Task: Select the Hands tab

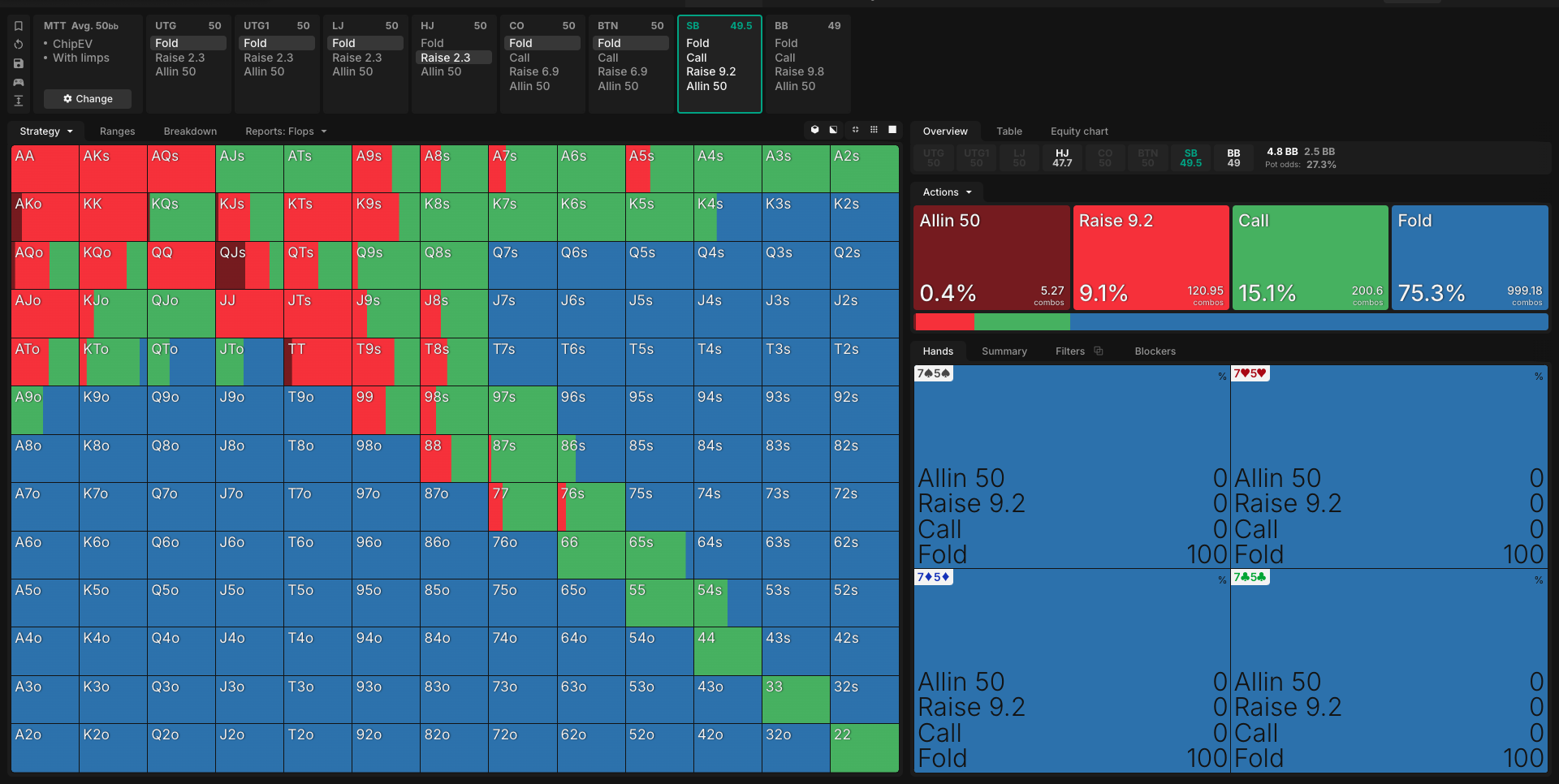Action: click(938, 351)
